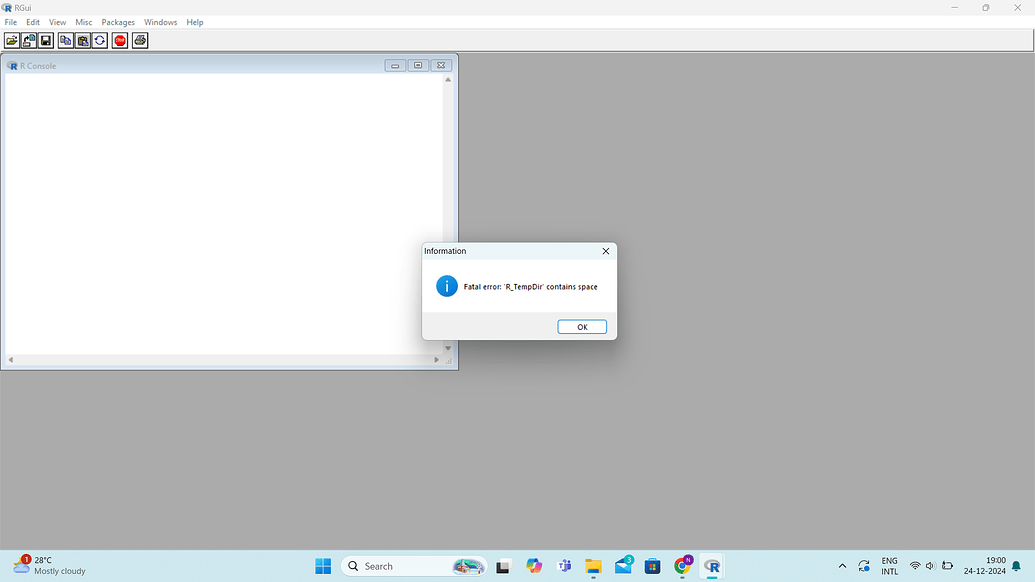The height and width of the screenshot is (582, 1035).
Task: Open the Help menu
Action: pos(195,22)
